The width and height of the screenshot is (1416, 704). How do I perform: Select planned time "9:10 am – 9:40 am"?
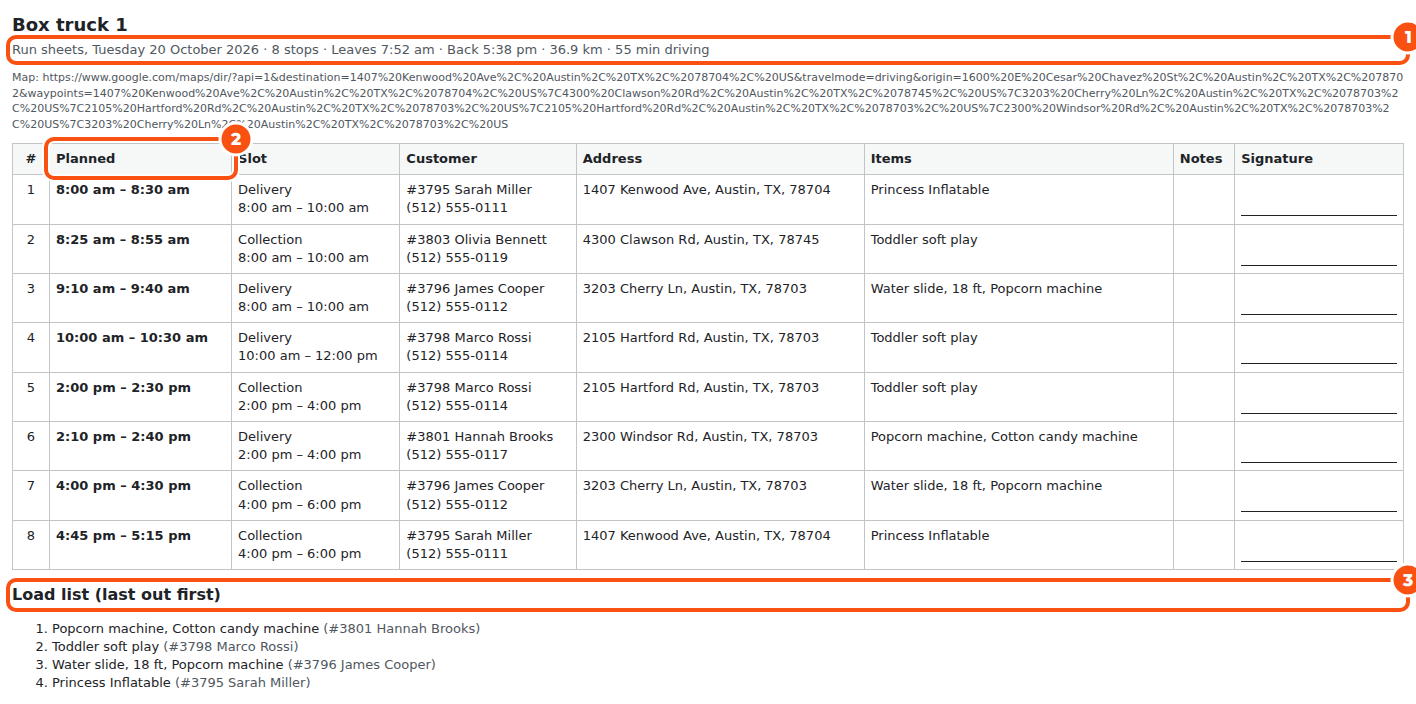pyautogui.click(x=122, y=288)
